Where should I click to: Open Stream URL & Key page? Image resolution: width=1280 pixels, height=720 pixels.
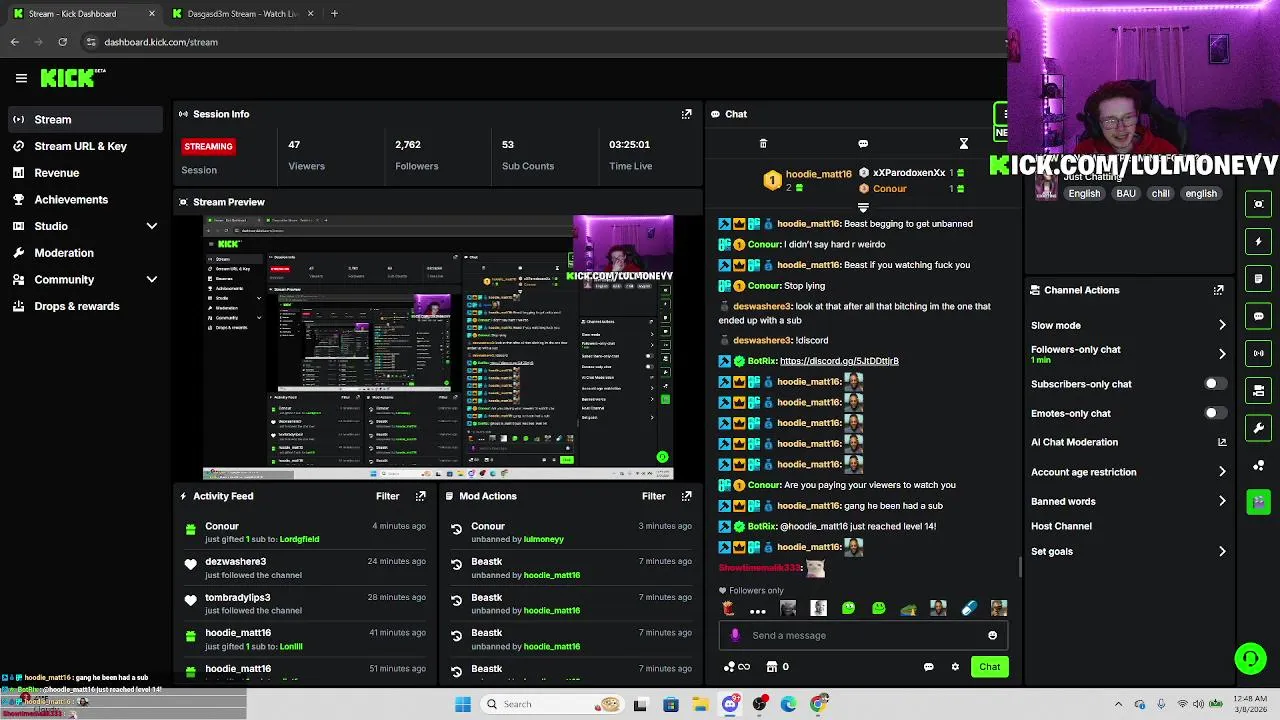pos(82,146)
